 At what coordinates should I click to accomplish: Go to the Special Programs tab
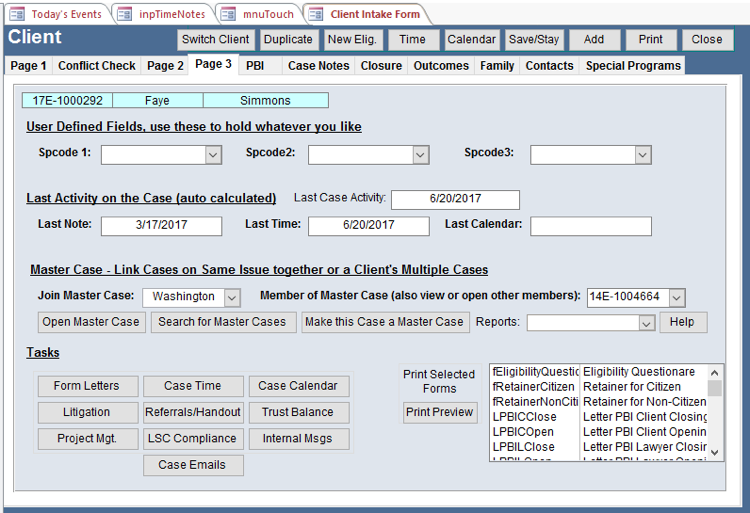pyautogui.click(x=633, y=66)
